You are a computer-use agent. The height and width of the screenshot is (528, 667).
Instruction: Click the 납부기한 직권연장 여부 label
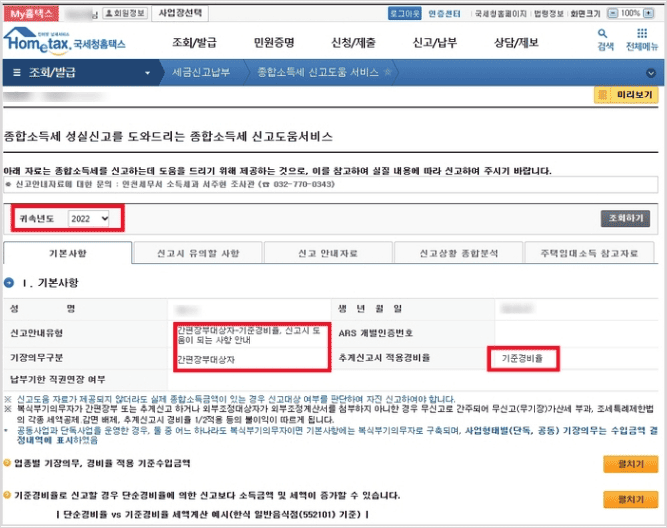[57, 379]
